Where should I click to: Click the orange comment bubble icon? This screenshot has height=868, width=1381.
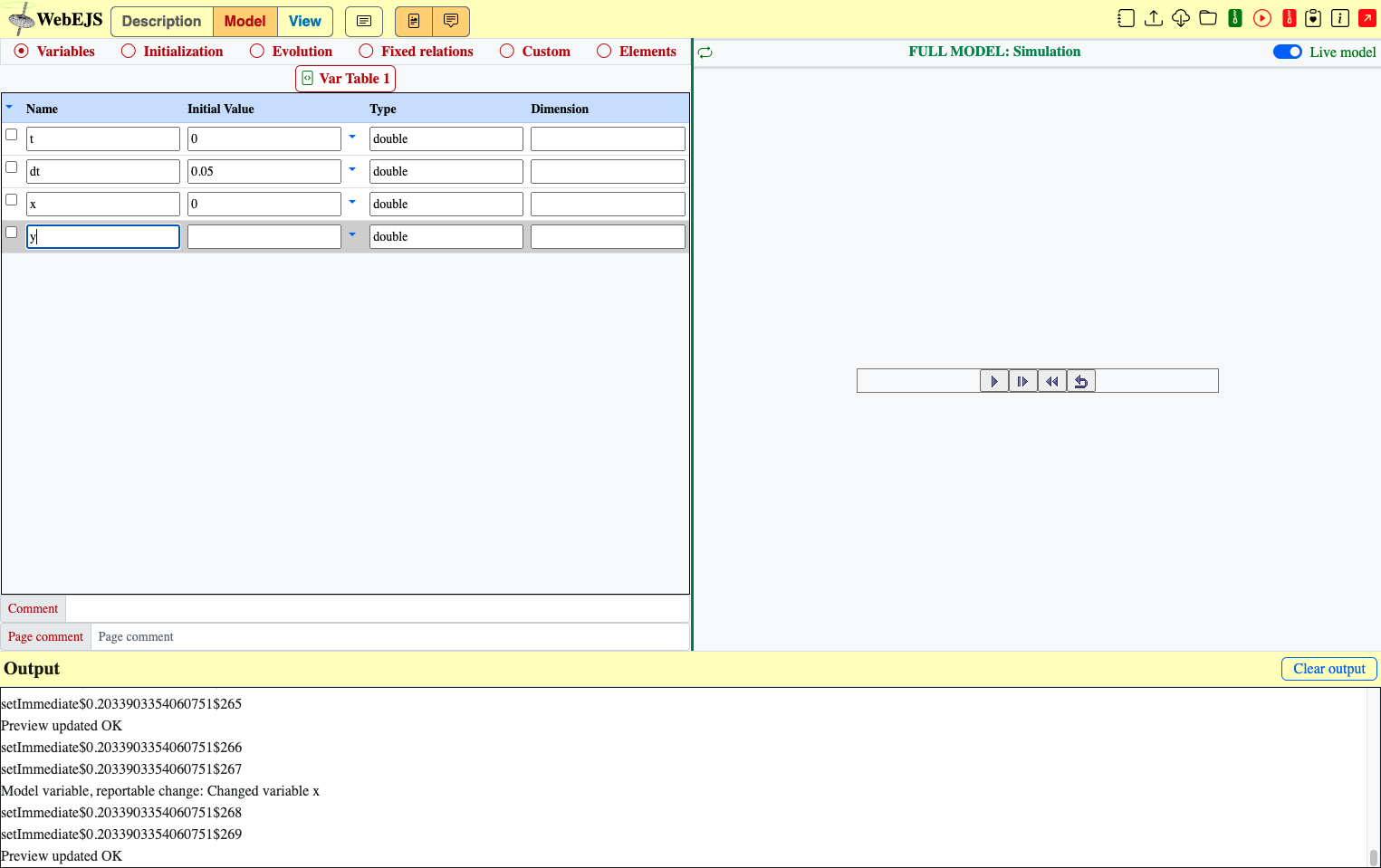click(451, 21)
